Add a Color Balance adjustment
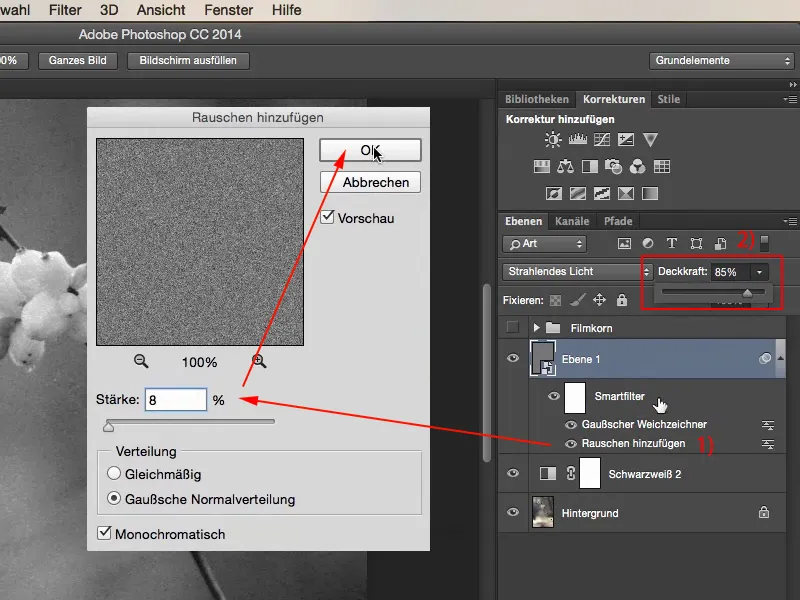This screenshot has height=600, width=800. pos(565,166)
